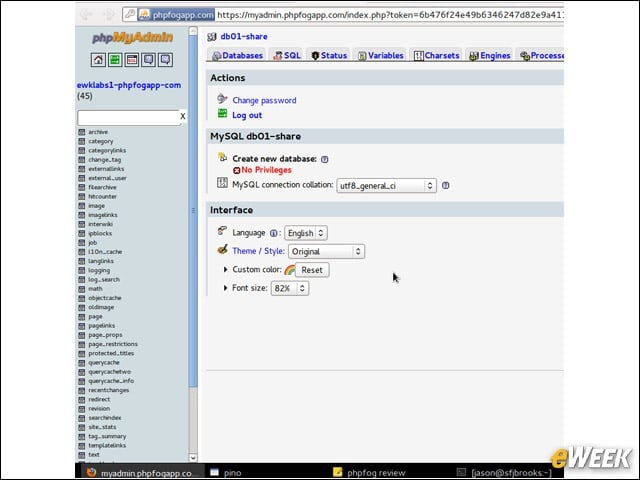The image size is (640, 480).
Task: Switch to myadmin.phpfogapp.co taskbar window
Action: [x=140, y=472]
